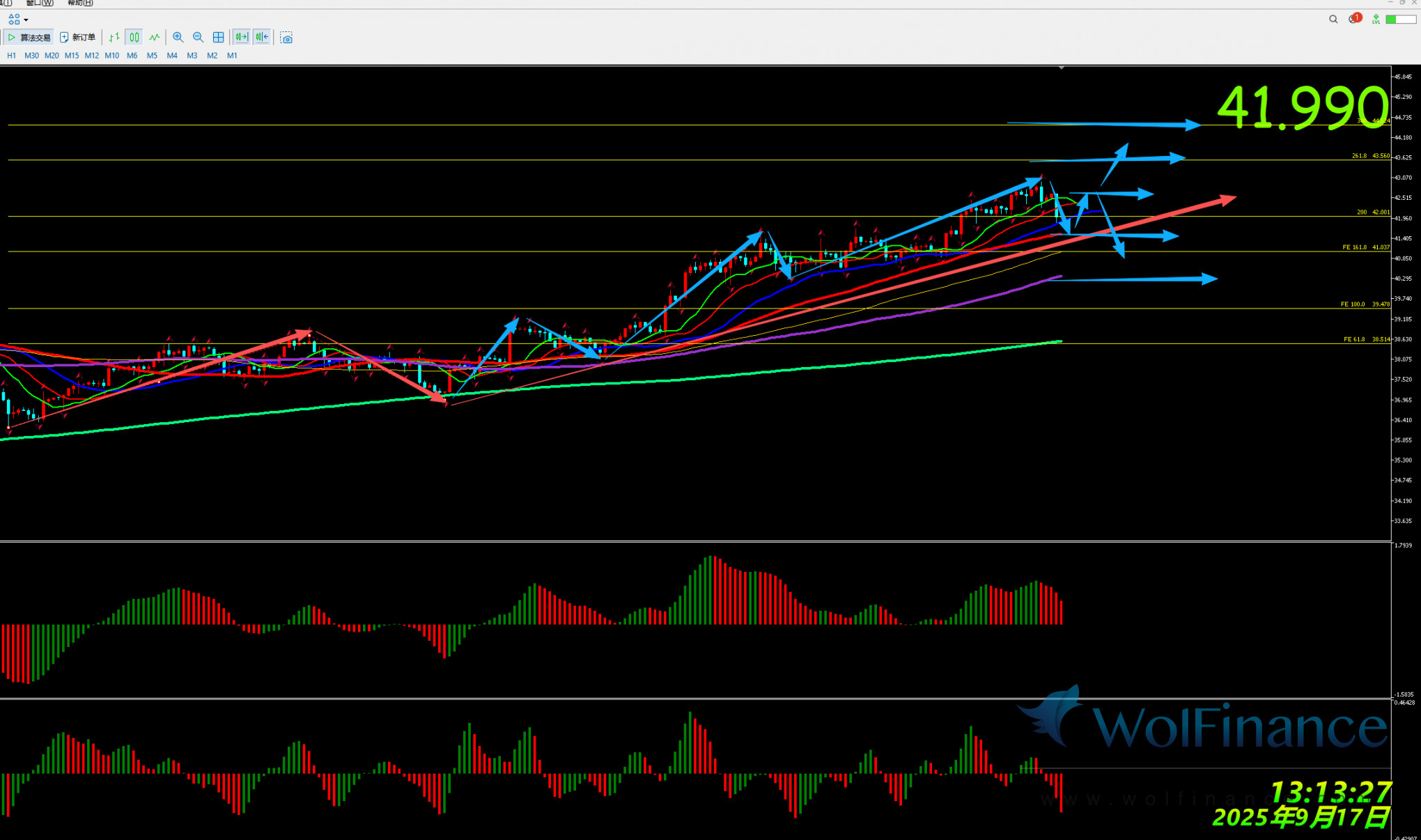
Task: Click the green connection level bar
Action: (x=1400, y=20)
